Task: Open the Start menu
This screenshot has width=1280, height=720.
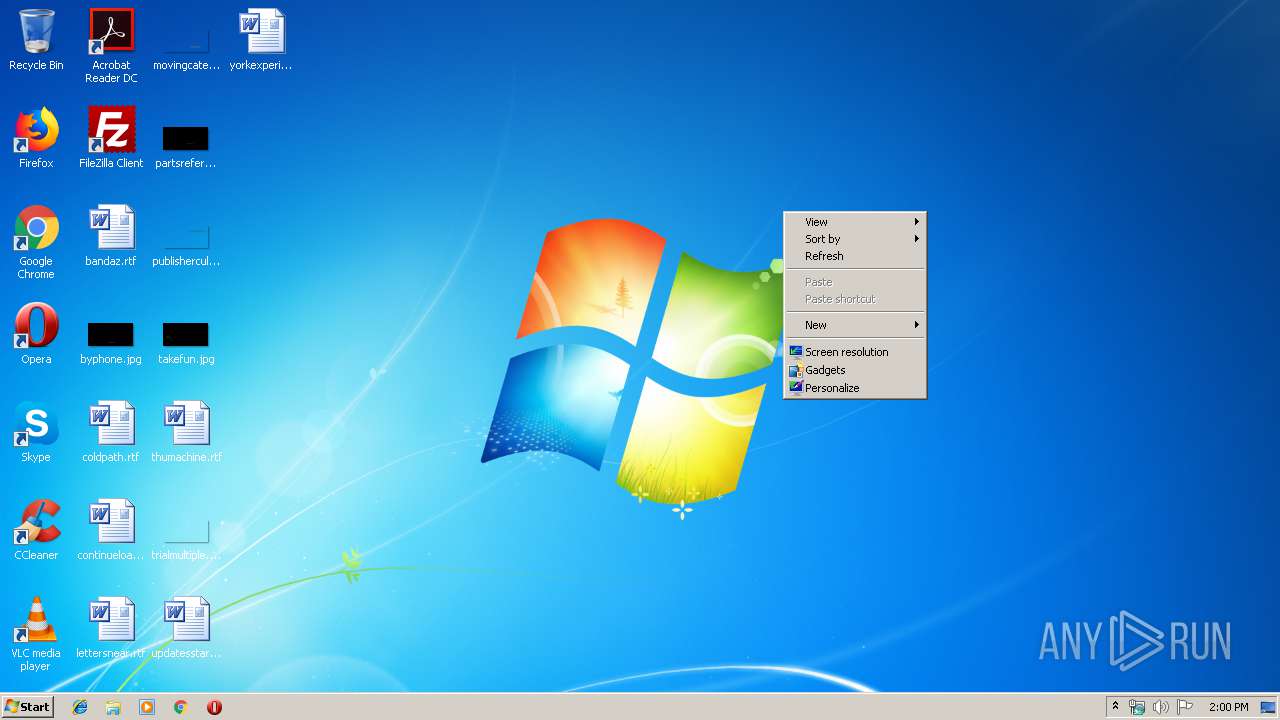Action: 28,707
